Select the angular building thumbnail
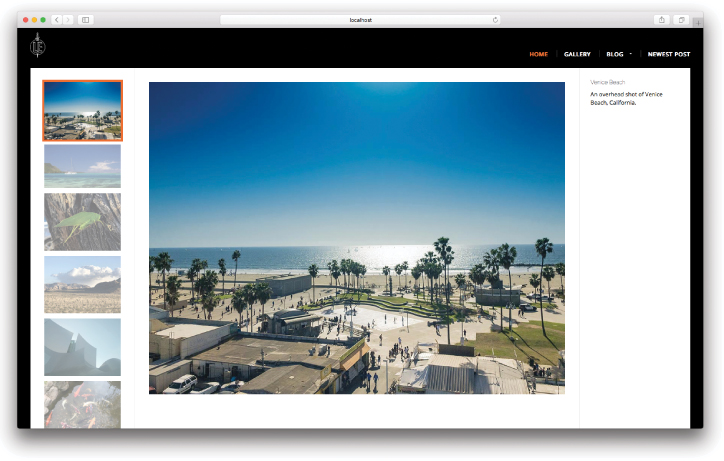The width and height of the screenshot is (724, 461). (x=82, y=346)
